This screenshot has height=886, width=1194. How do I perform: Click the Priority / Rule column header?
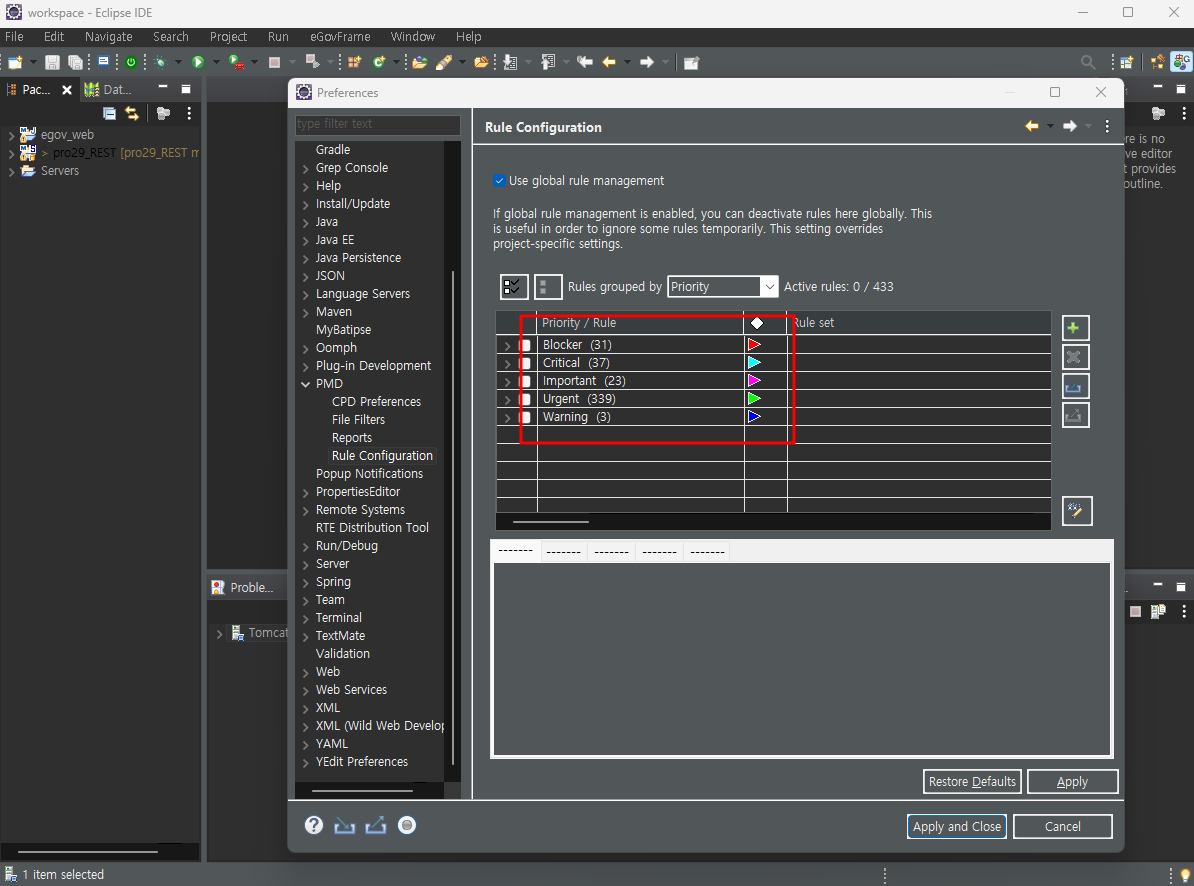pos(640,323)
